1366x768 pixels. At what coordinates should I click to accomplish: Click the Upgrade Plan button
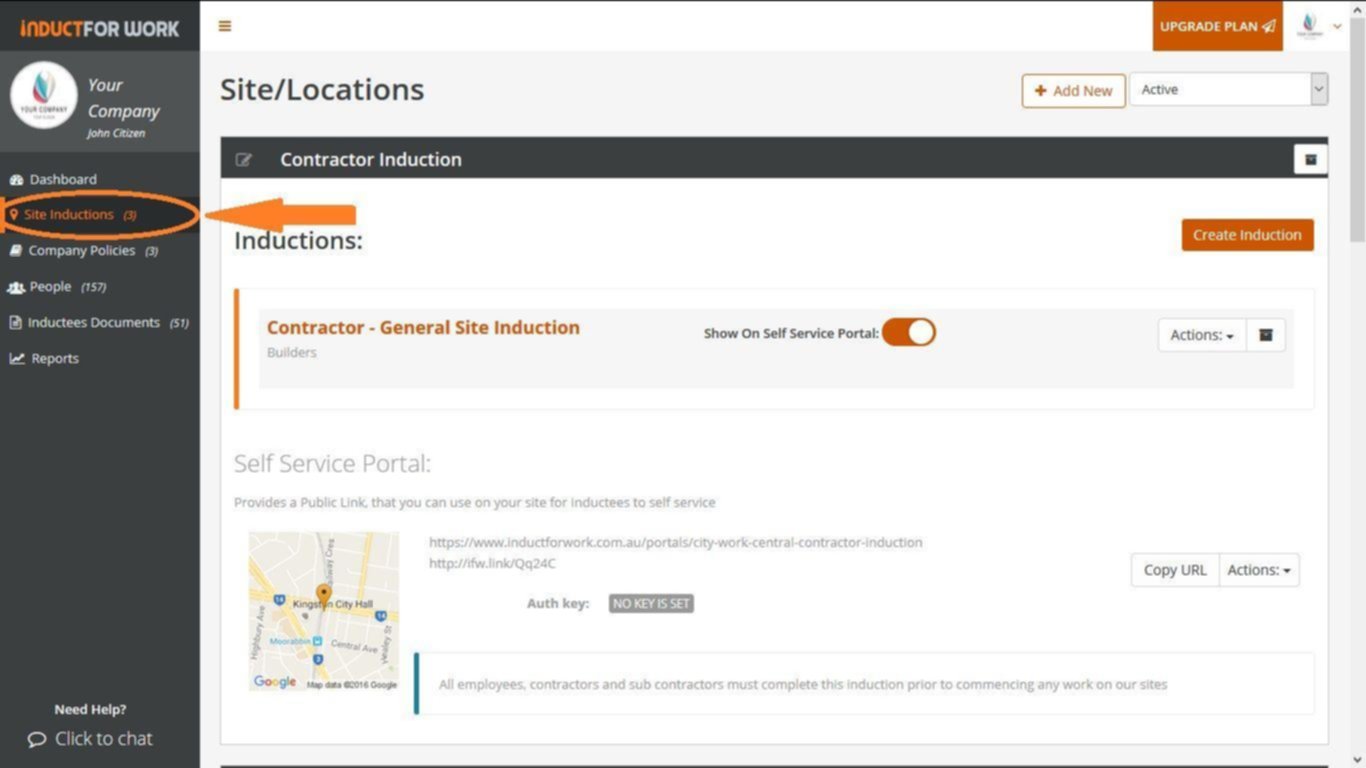(x=1218, y=26)
